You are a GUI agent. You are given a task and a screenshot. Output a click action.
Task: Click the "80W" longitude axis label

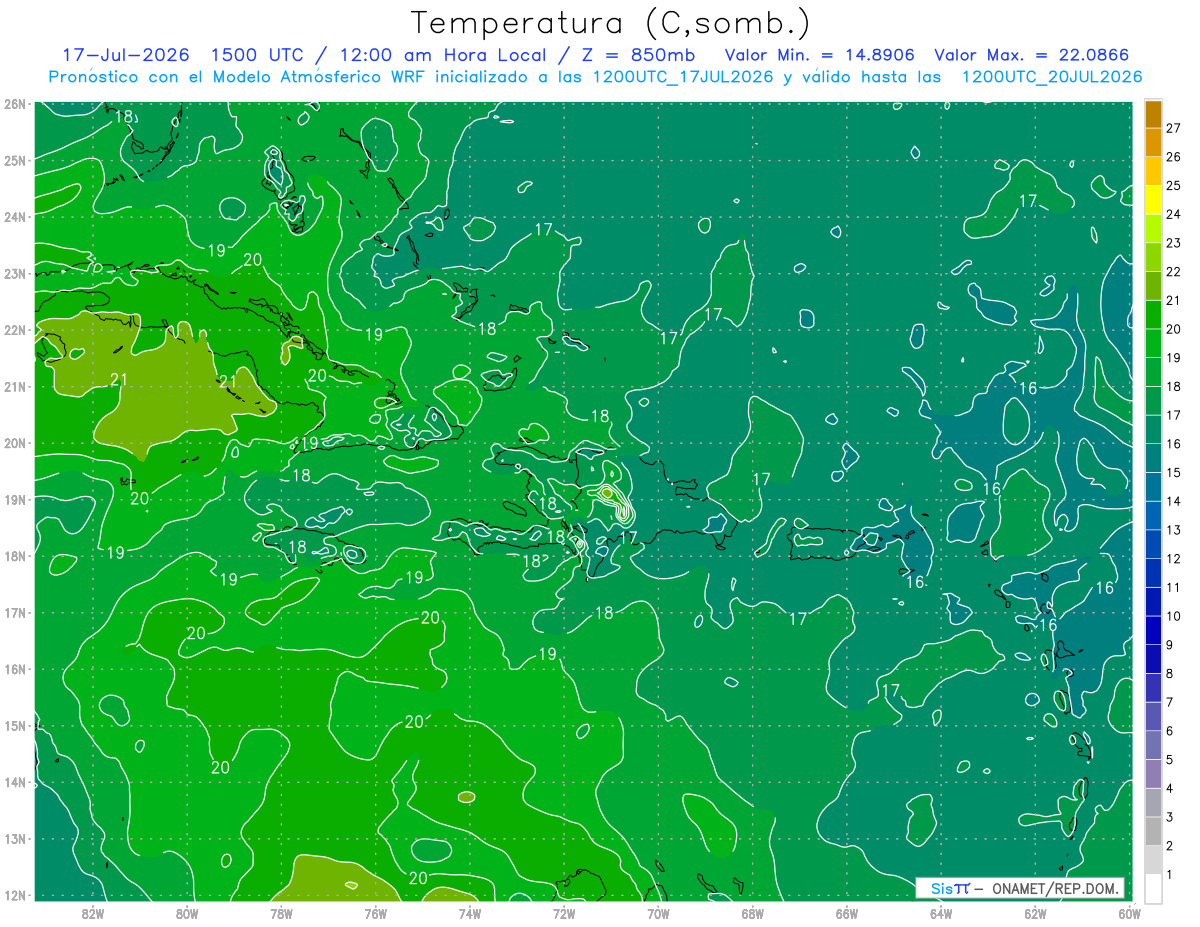tap(186, 913)
